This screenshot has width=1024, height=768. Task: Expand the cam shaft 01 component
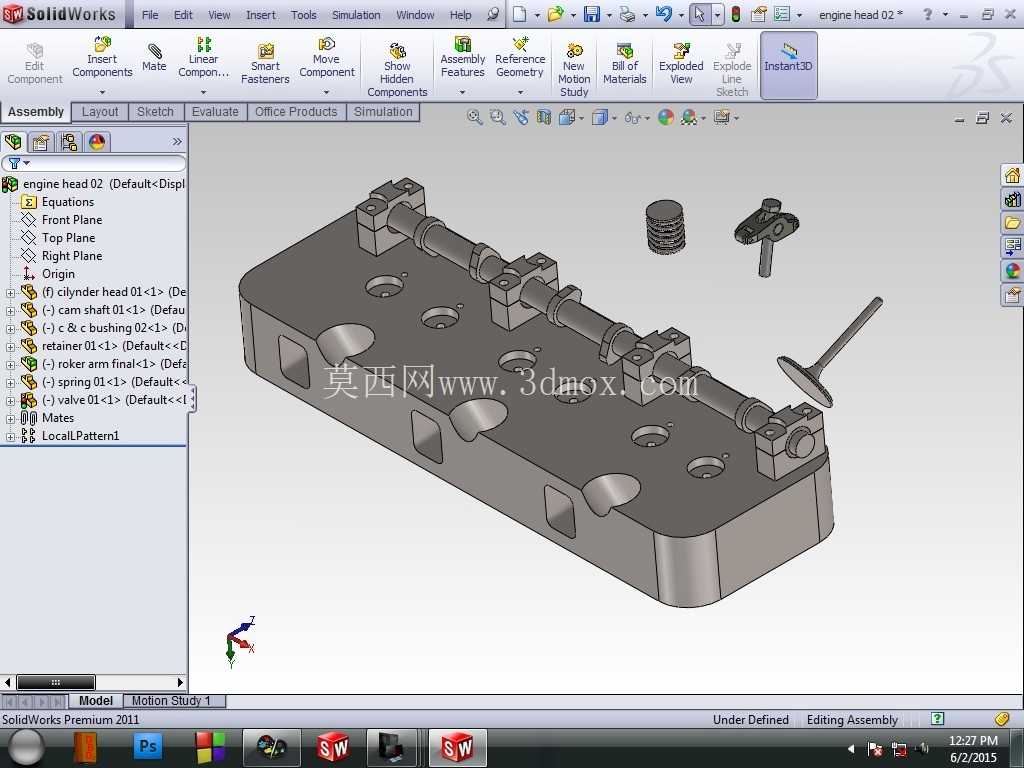(10, 311)
